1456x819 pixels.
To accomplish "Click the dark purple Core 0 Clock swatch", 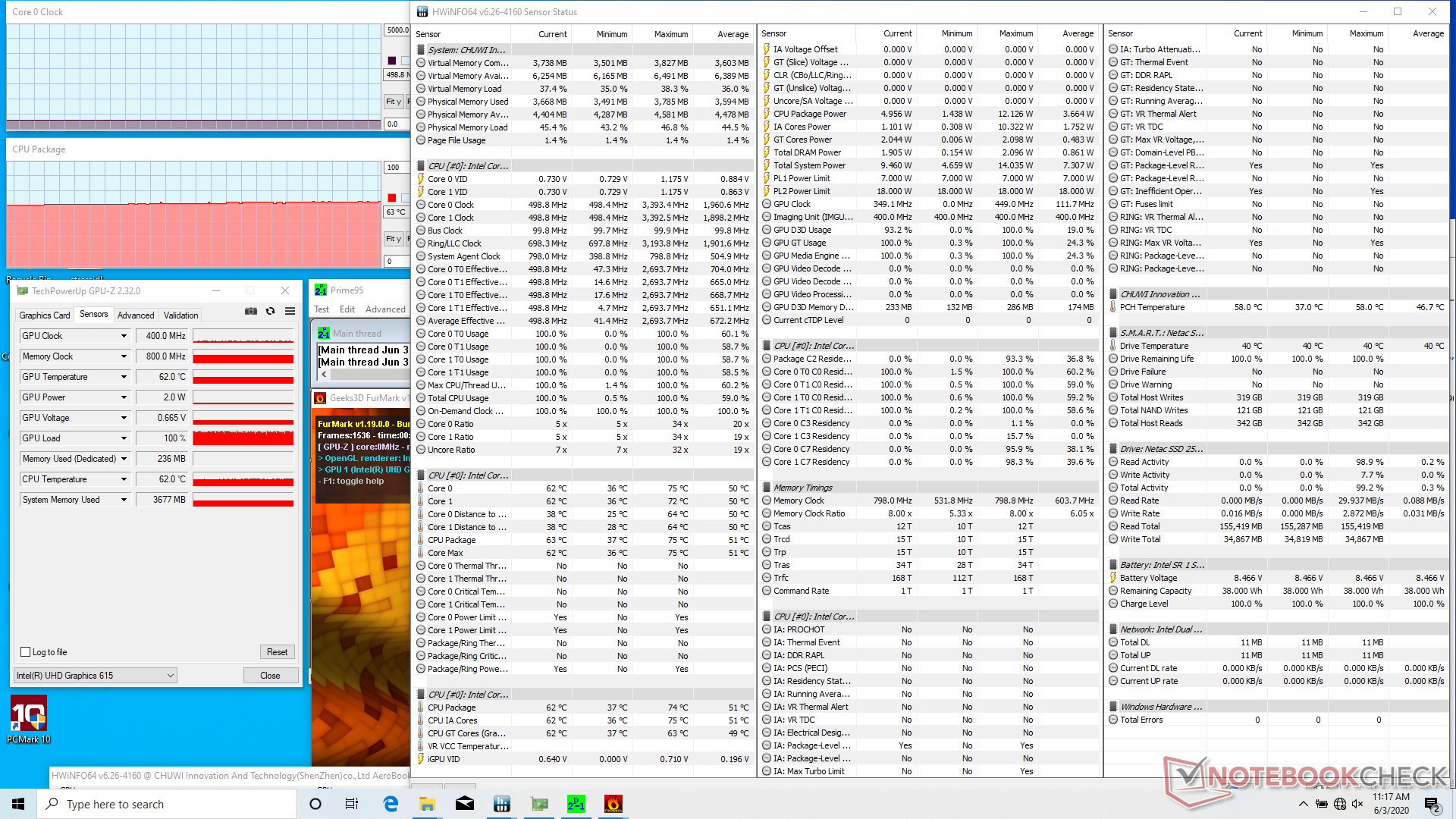I will click(x=392, y=61).
